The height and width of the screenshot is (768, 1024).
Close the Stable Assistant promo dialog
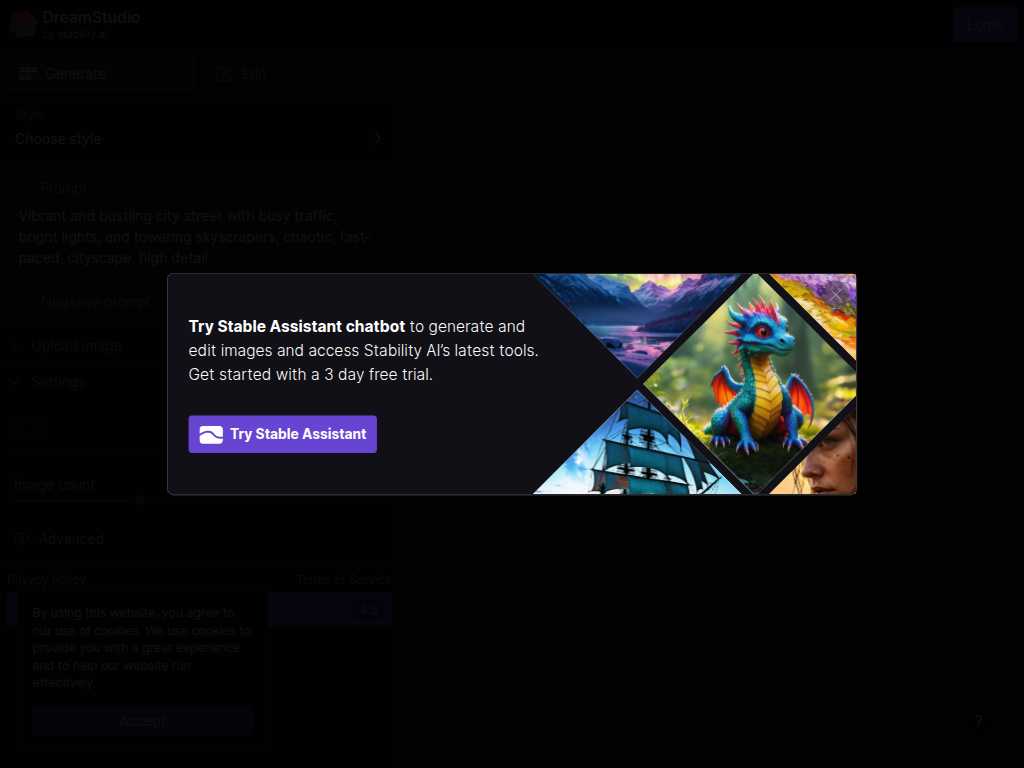pyautogui.click(x=837, y=296)
